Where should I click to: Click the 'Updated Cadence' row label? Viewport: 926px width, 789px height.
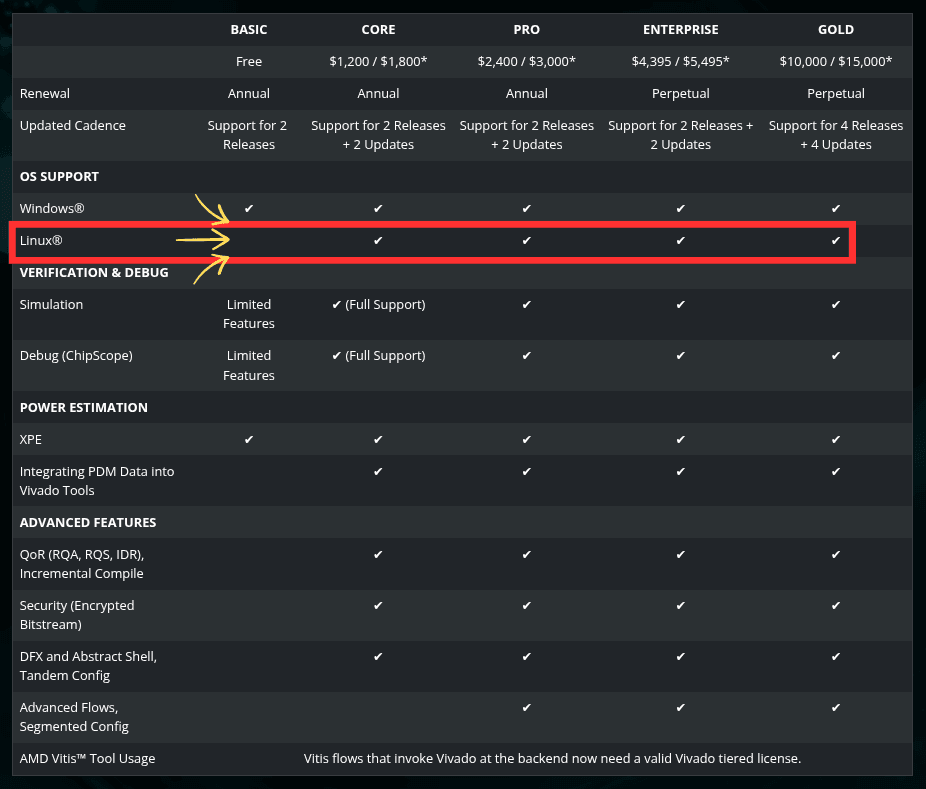coord(73,125)
